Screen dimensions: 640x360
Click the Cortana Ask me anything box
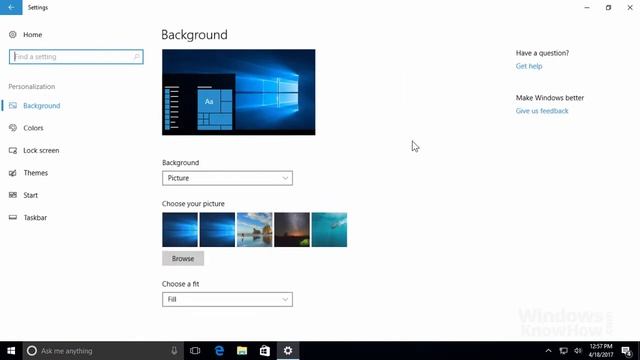coord(103,351)
